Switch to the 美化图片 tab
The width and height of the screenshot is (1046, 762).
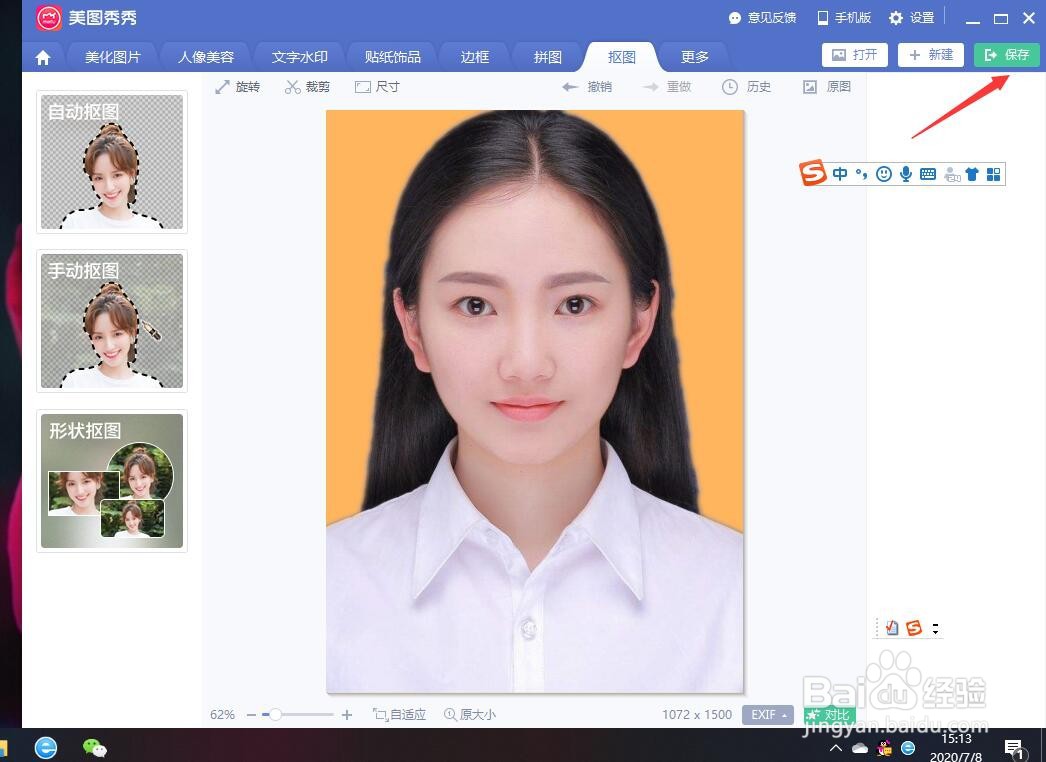pos(113,57)
